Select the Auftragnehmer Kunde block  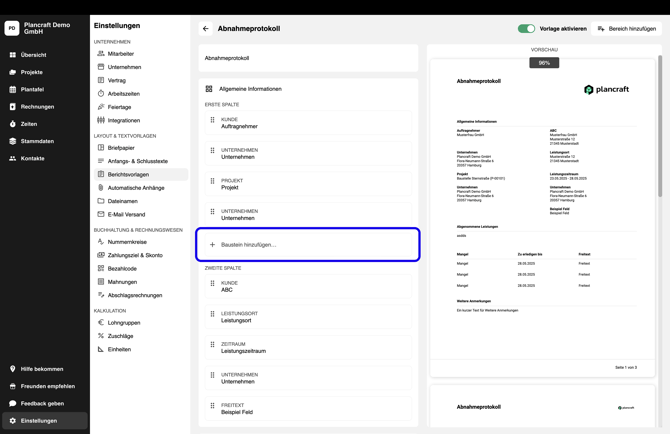click(x=308, y=123)
